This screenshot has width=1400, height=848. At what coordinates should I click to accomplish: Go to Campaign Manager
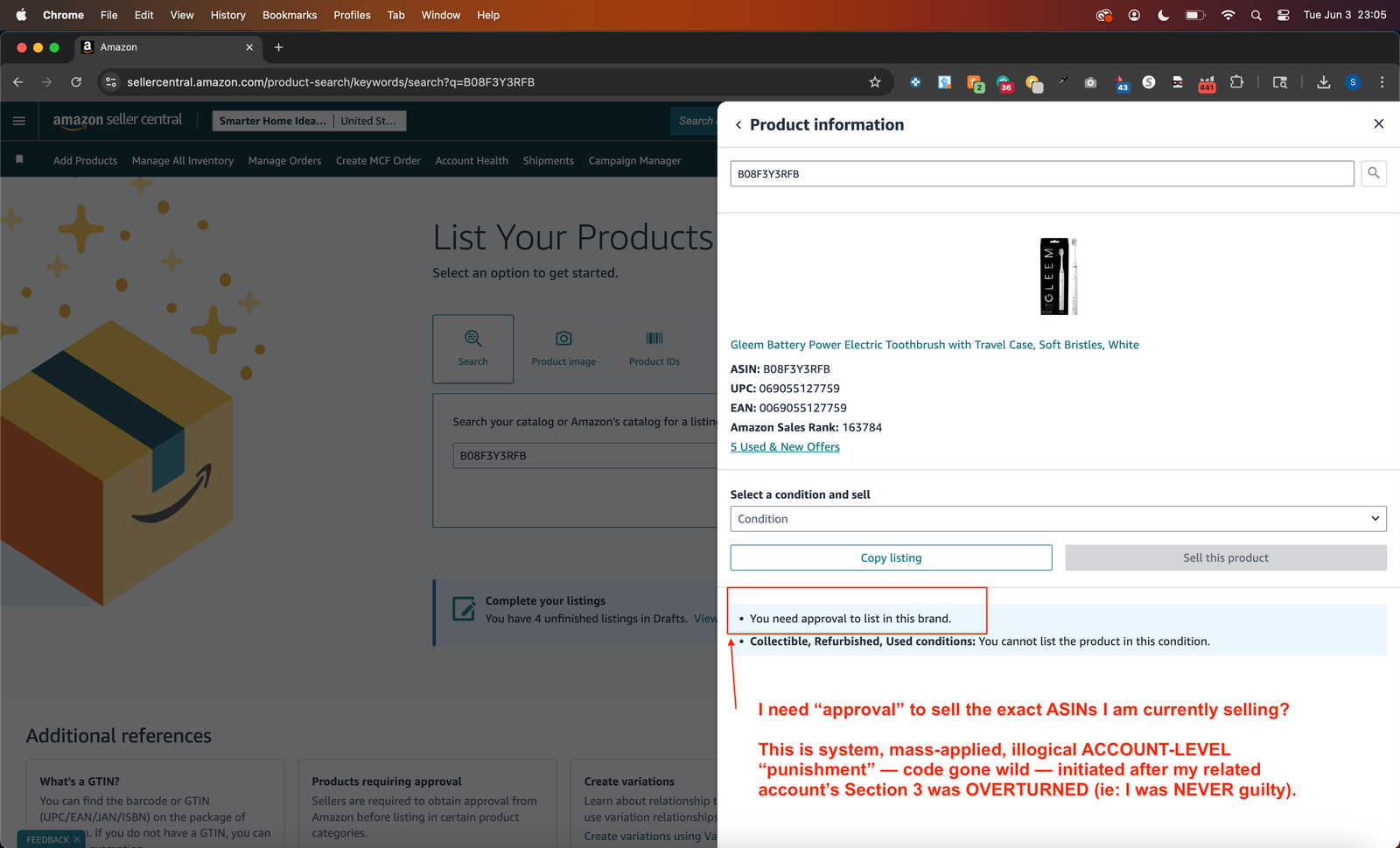[x=634, y=161]
